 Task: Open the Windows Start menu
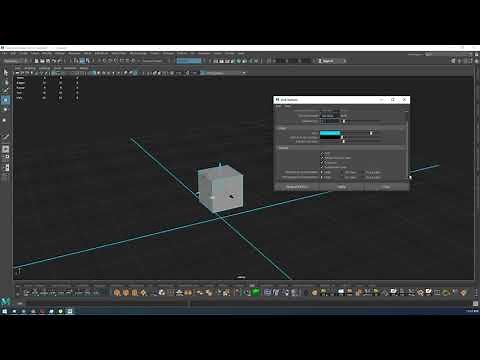click(5, 311)
